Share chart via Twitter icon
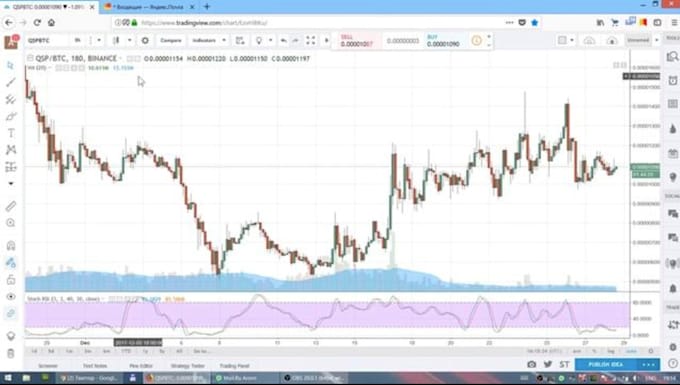 click(548, 365)
